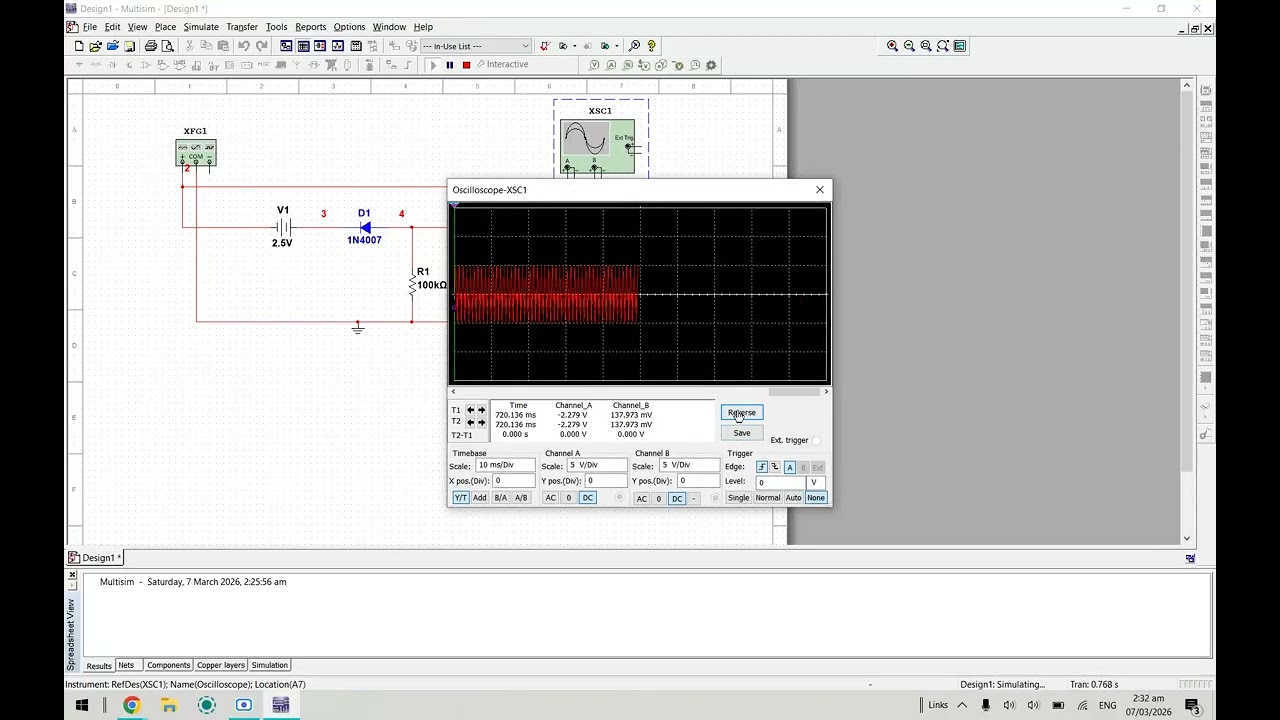Set Channel B coupling to AC

[642, 498]
